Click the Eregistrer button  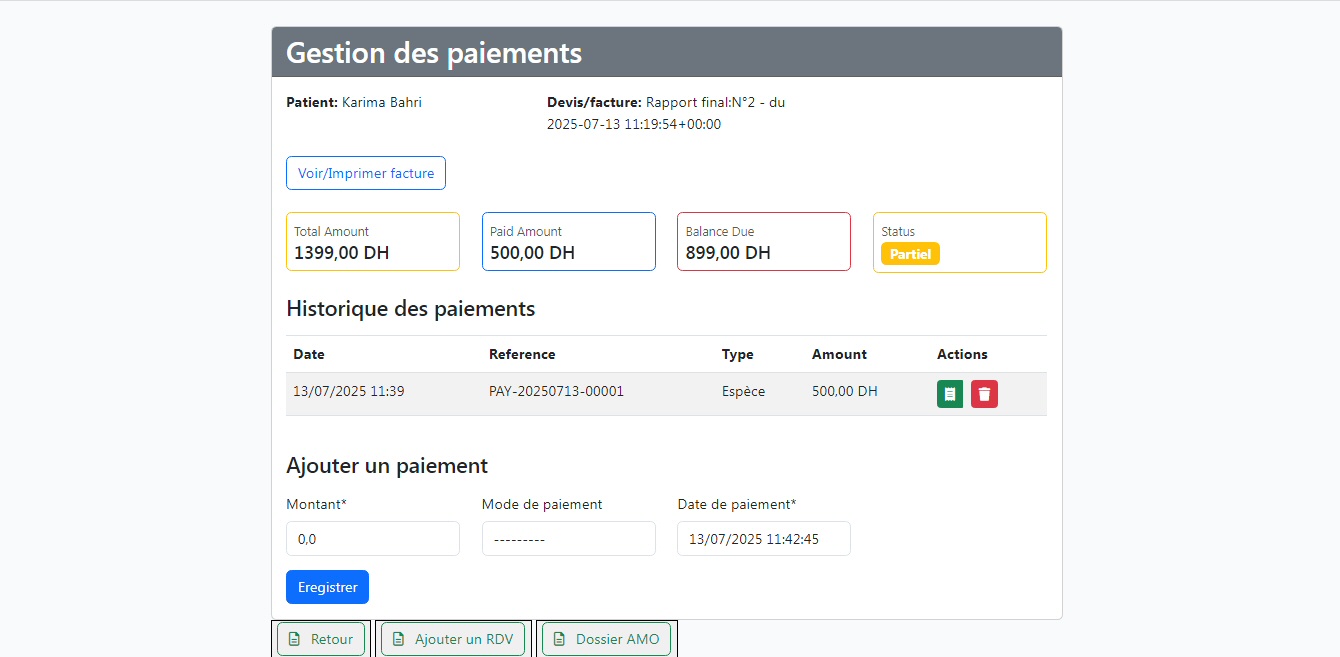(327, 587)
